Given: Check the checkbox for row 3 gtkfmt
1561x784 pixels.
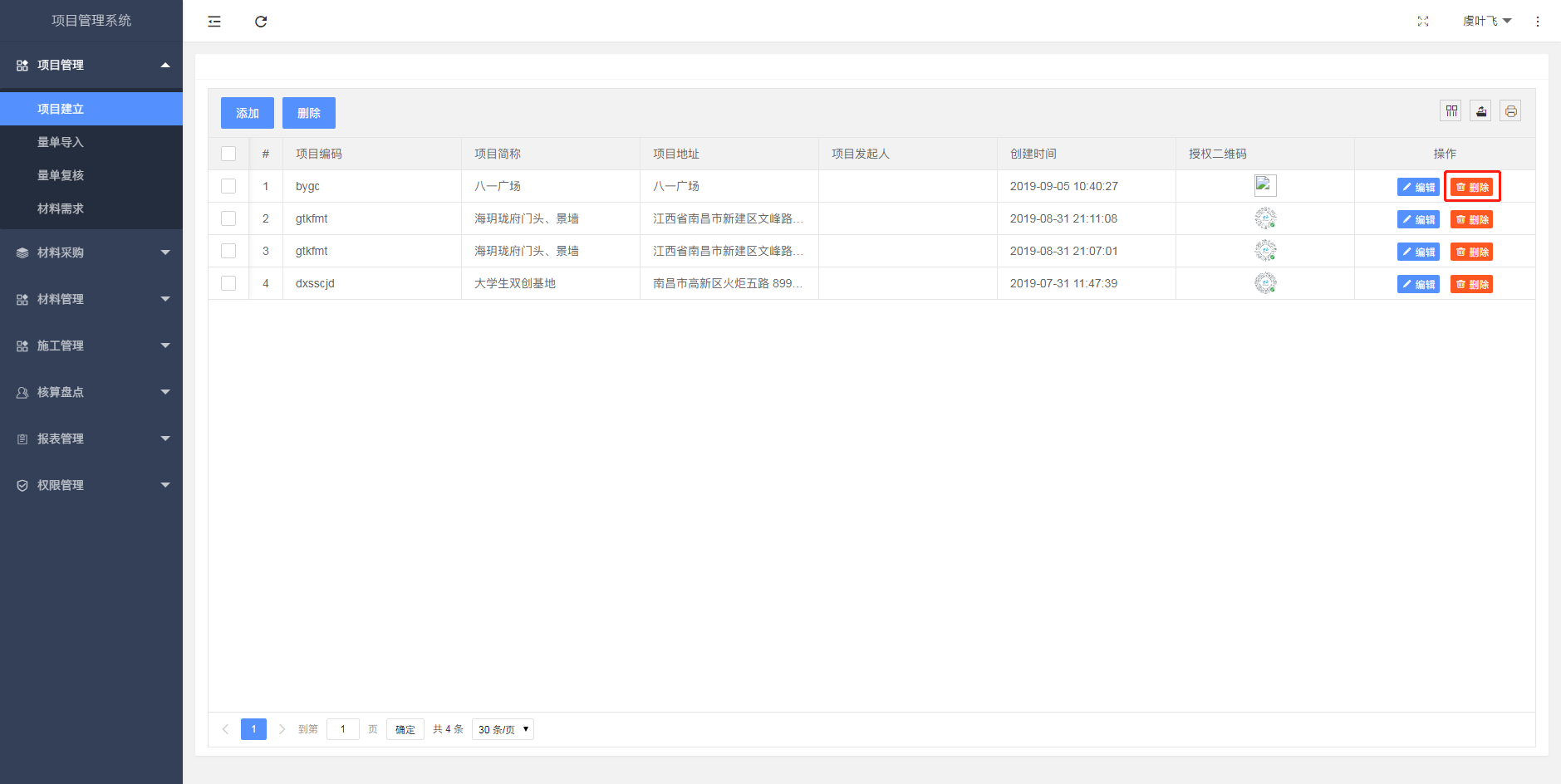Looking at the screenshot, I should 228,251.
